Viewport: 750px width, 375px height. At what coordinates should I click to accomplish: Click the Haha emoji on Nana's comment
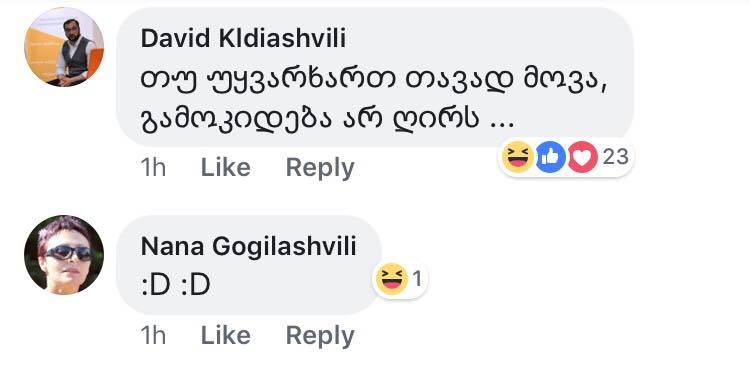click(392, 278)
